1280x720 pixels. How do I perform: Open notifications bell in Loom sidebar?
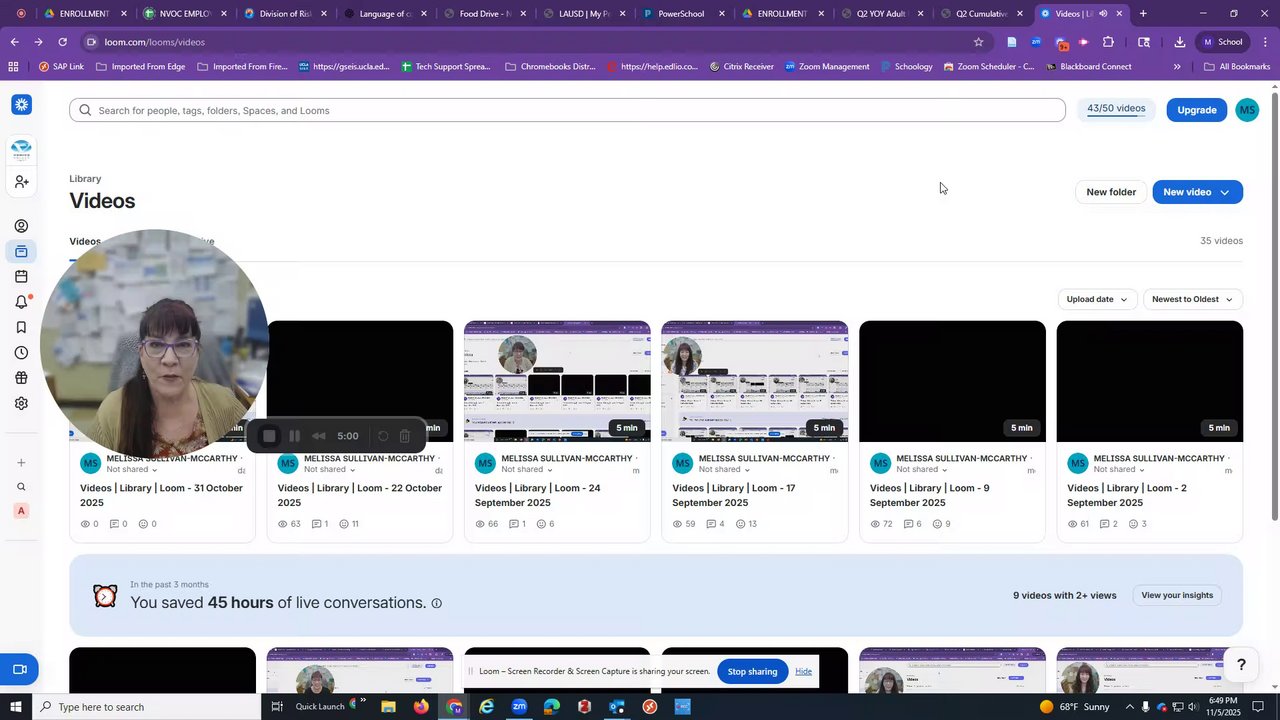[21, 302]
